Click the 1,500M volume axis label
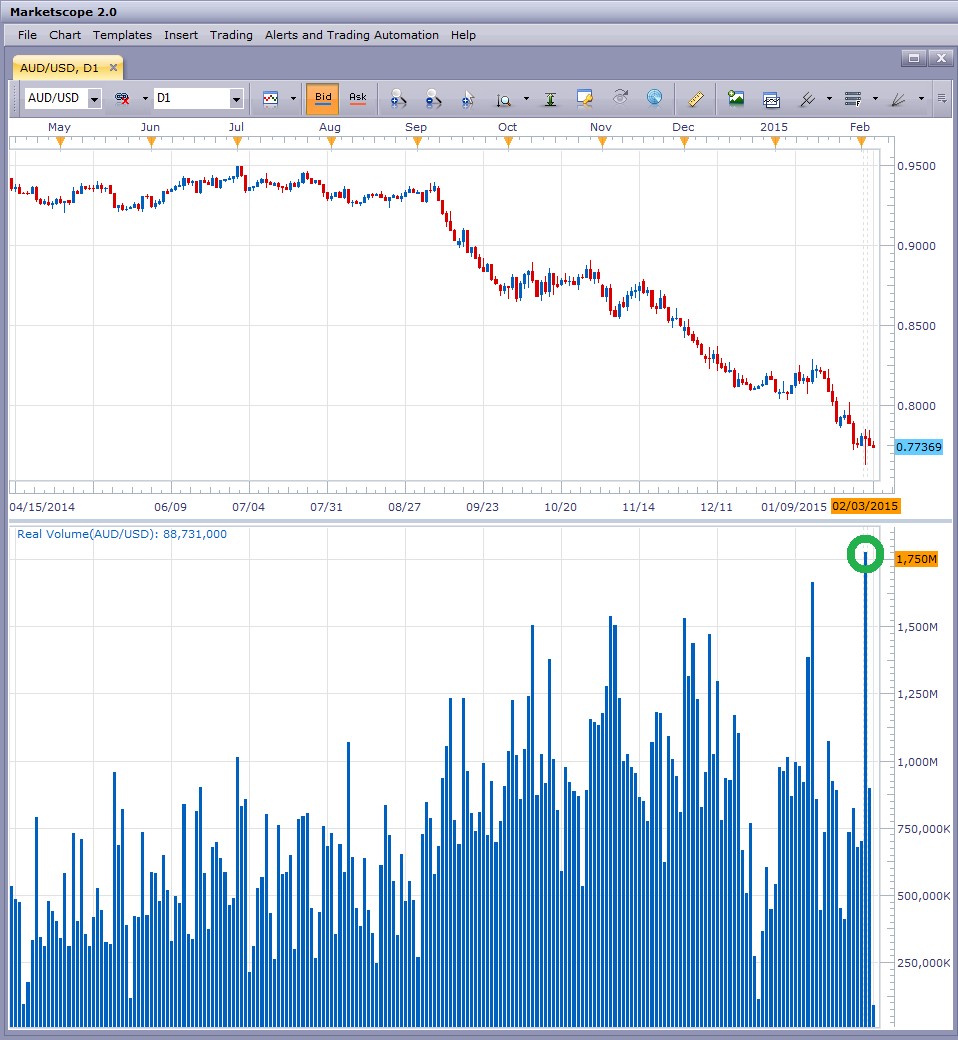 click(918, 627)
